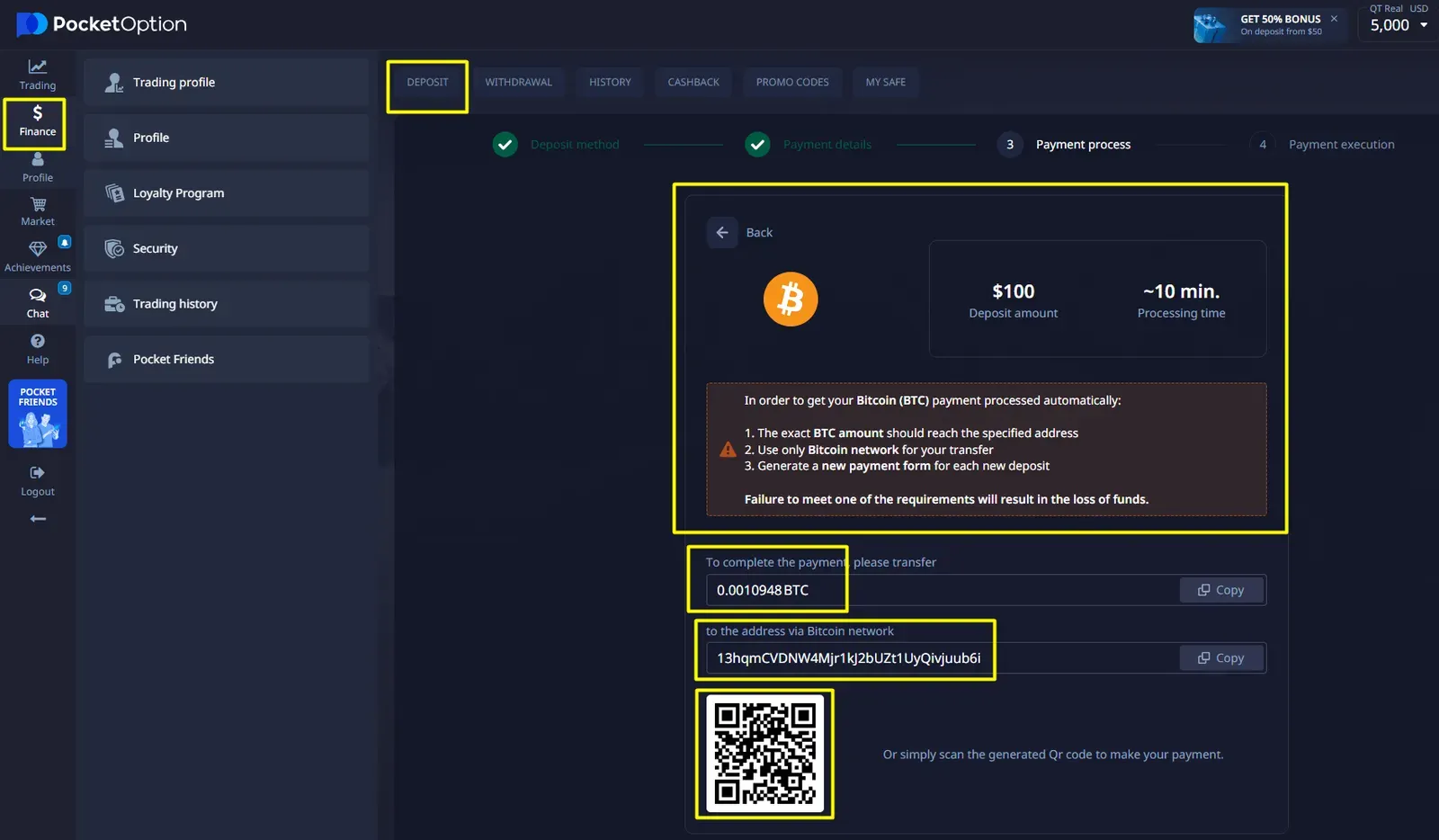
Task: Open the Market cart icon
Action: tap(37, 205)
